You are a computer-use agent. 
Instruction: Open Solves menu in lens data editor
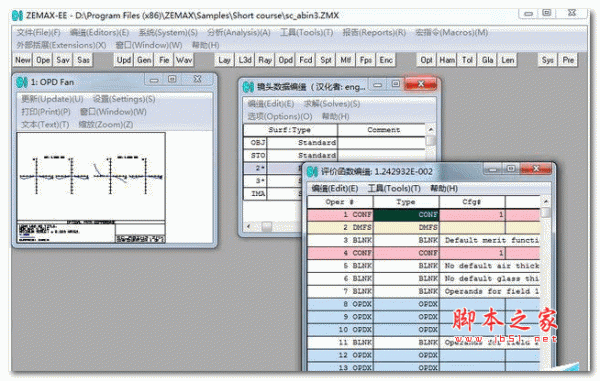pos(332,104)
